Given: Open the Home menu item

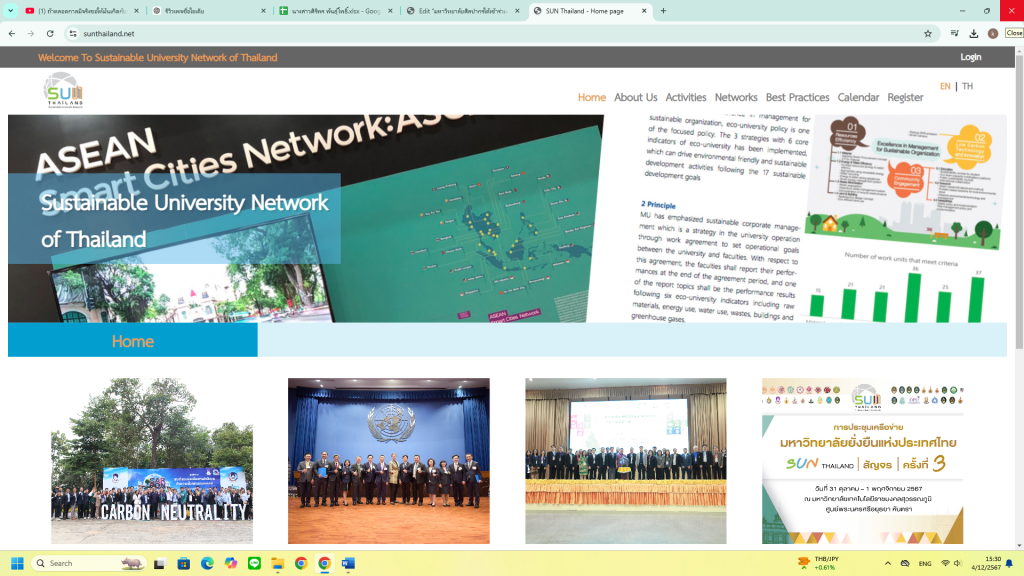Looking at the screenshot, I should point(592,97).
